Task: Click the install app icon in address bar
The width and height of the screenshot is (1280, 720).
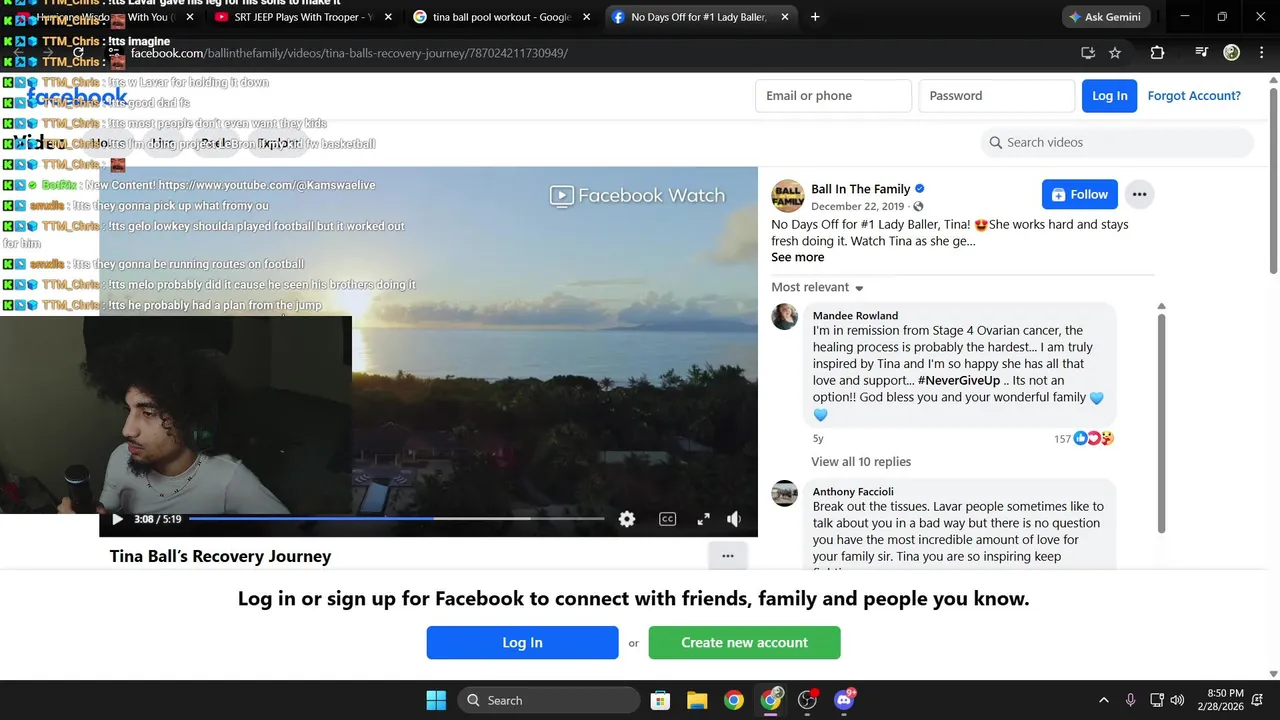Action: [1088, 53]
